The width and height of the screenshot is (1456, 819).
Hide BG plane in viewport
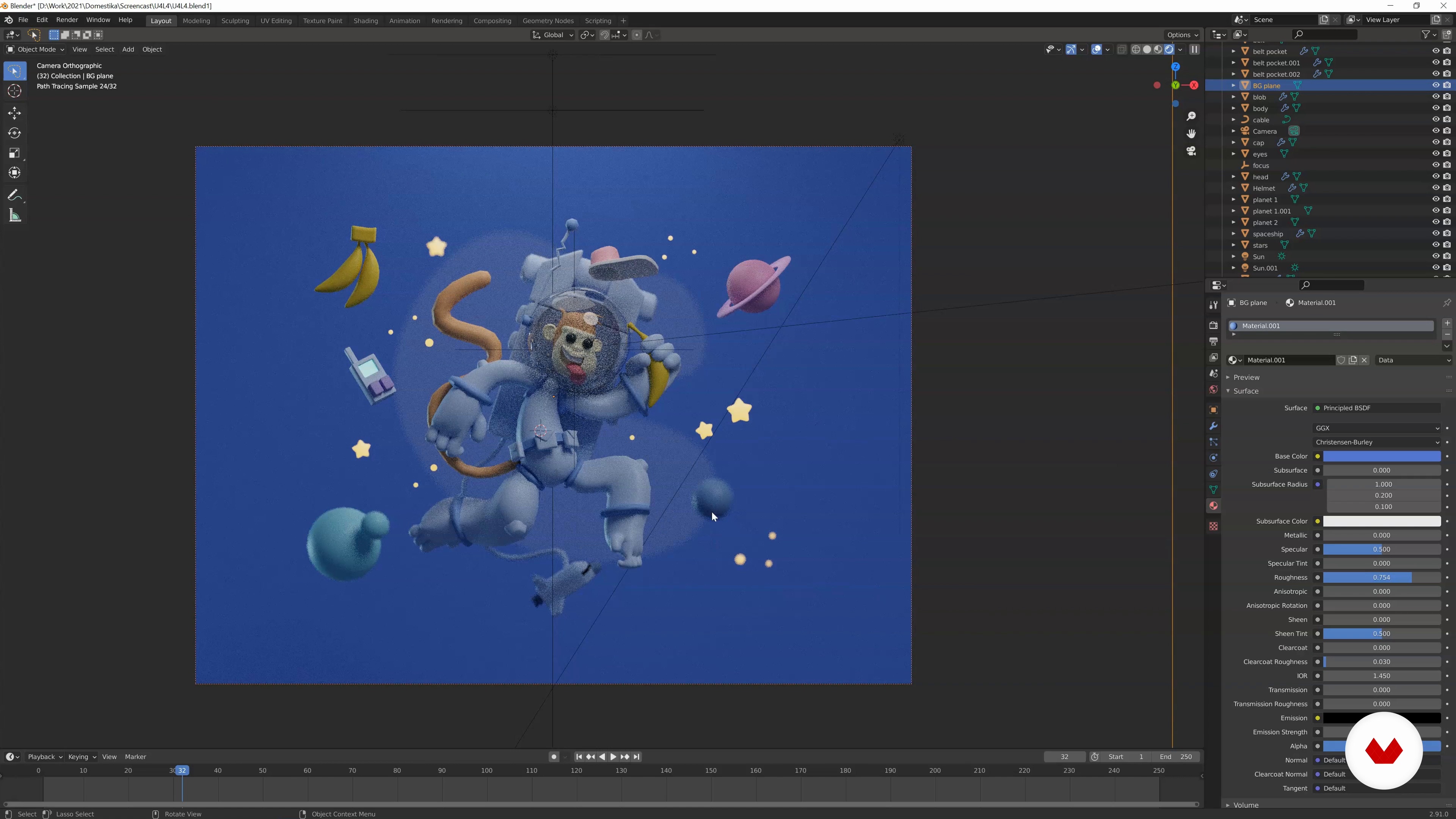click(x=1436, y=85)
